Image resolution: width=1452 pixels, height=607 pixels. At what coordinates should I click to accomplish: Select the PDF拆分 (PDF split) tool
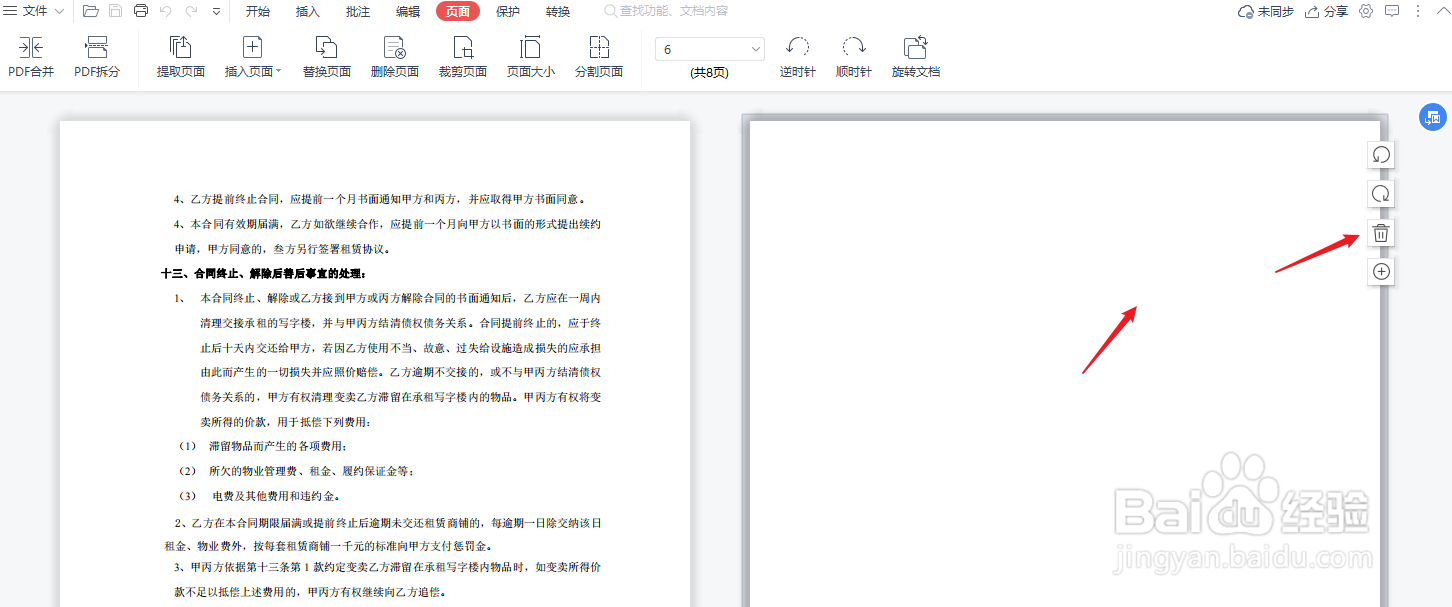coord(96,55)
